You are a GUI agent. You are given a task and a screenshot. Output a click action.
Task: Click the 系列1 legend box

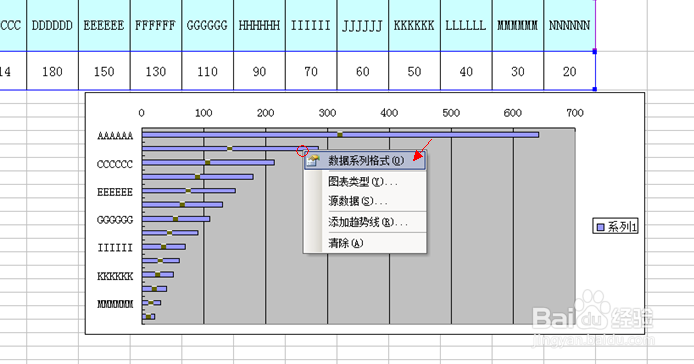pyautogui.click(x=615, y=227)
